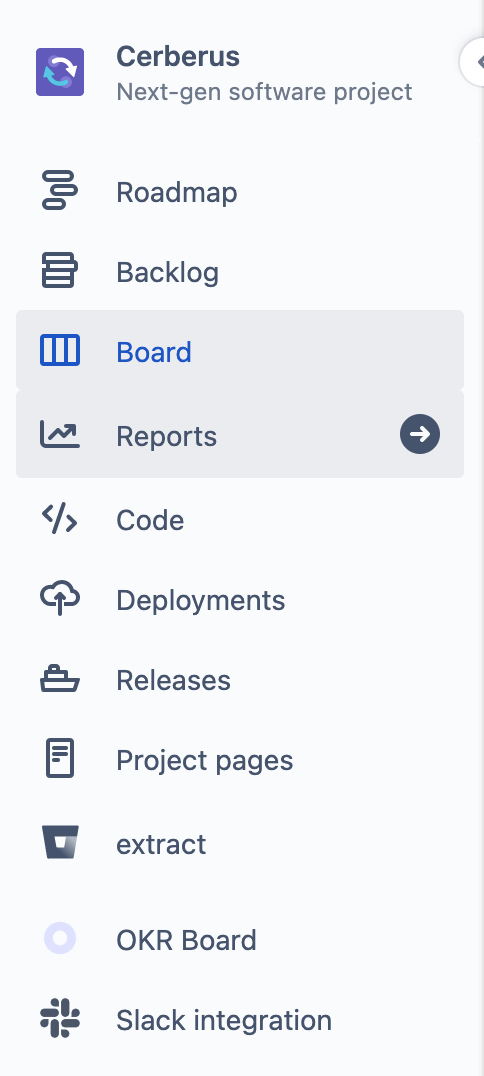Click the OKR Board circle icon
484x1076 pixels.
coord(60,939)
